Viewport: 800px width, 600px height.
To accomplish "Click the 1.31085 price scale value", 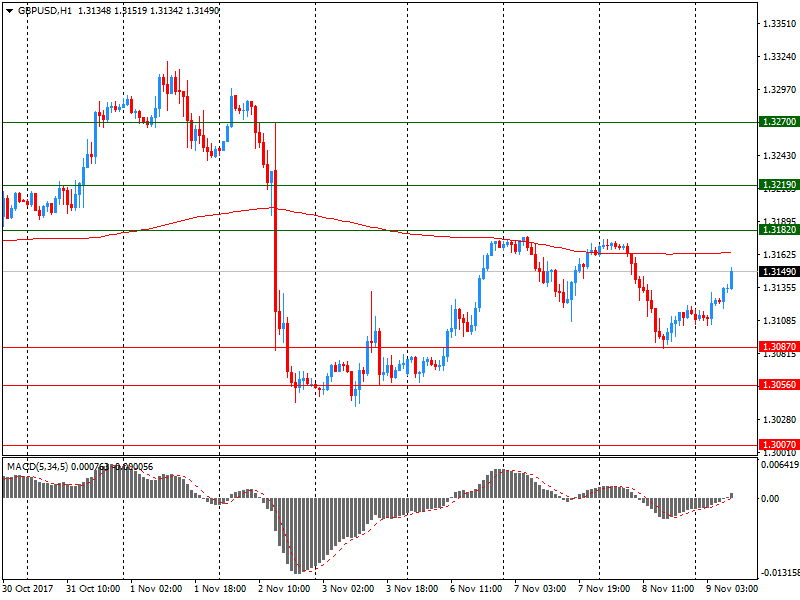I will tap(779, 321).
